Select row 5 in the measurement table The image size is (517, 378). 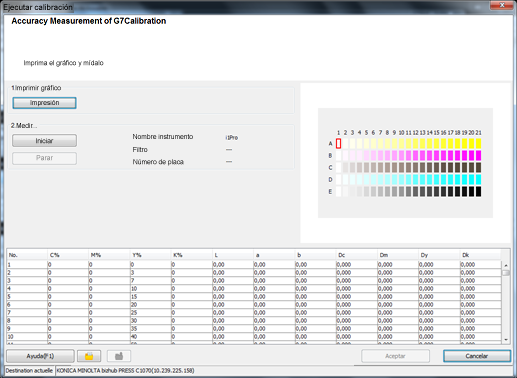254,297
